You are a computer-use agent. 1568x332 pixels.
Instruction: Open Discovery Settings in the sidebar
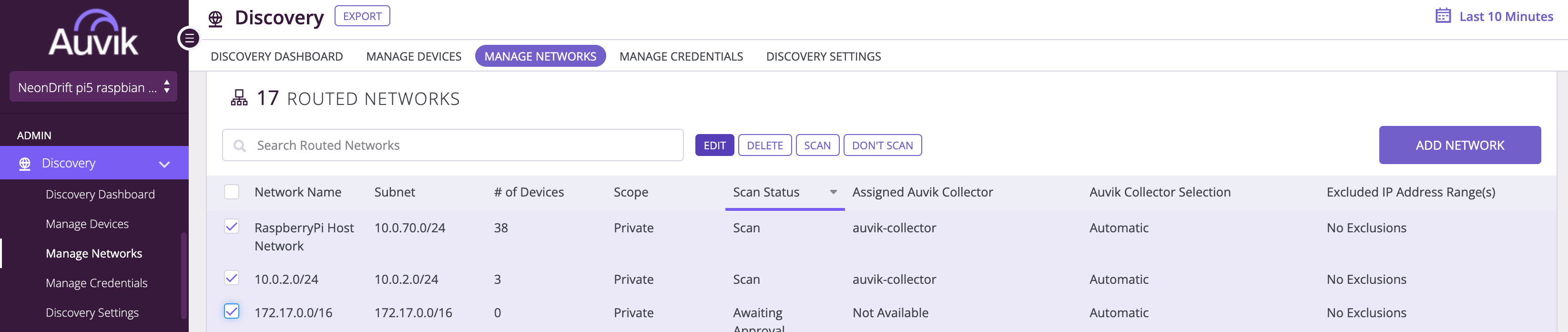pyautogui.click(x=92, y=312)
